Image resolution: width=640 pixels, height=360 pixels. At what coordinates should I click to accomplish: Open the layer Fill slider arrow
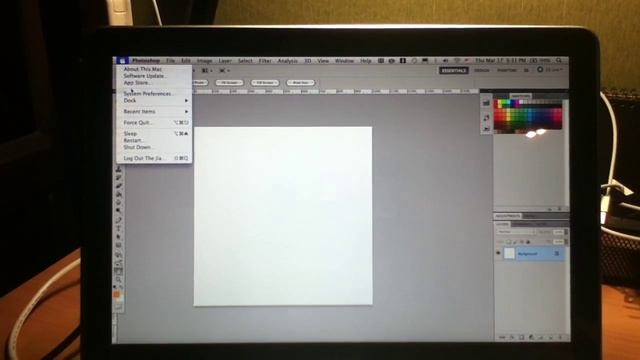click(x=566, y=242)
